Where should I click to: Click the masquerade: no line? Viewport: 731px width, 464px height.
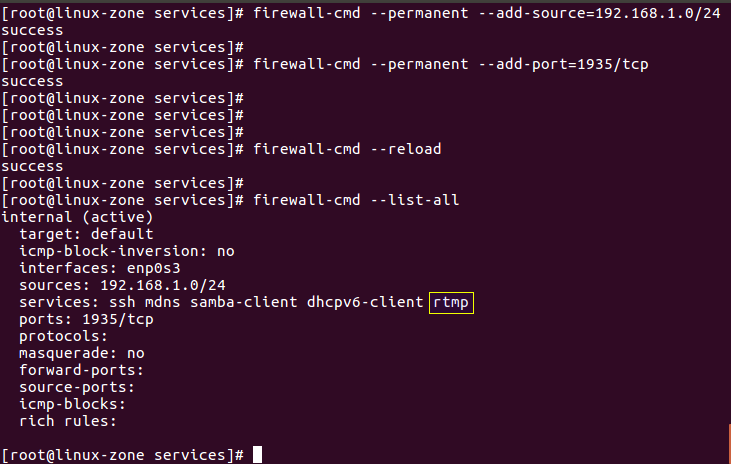pyautogui.click(x=82, y=353)
